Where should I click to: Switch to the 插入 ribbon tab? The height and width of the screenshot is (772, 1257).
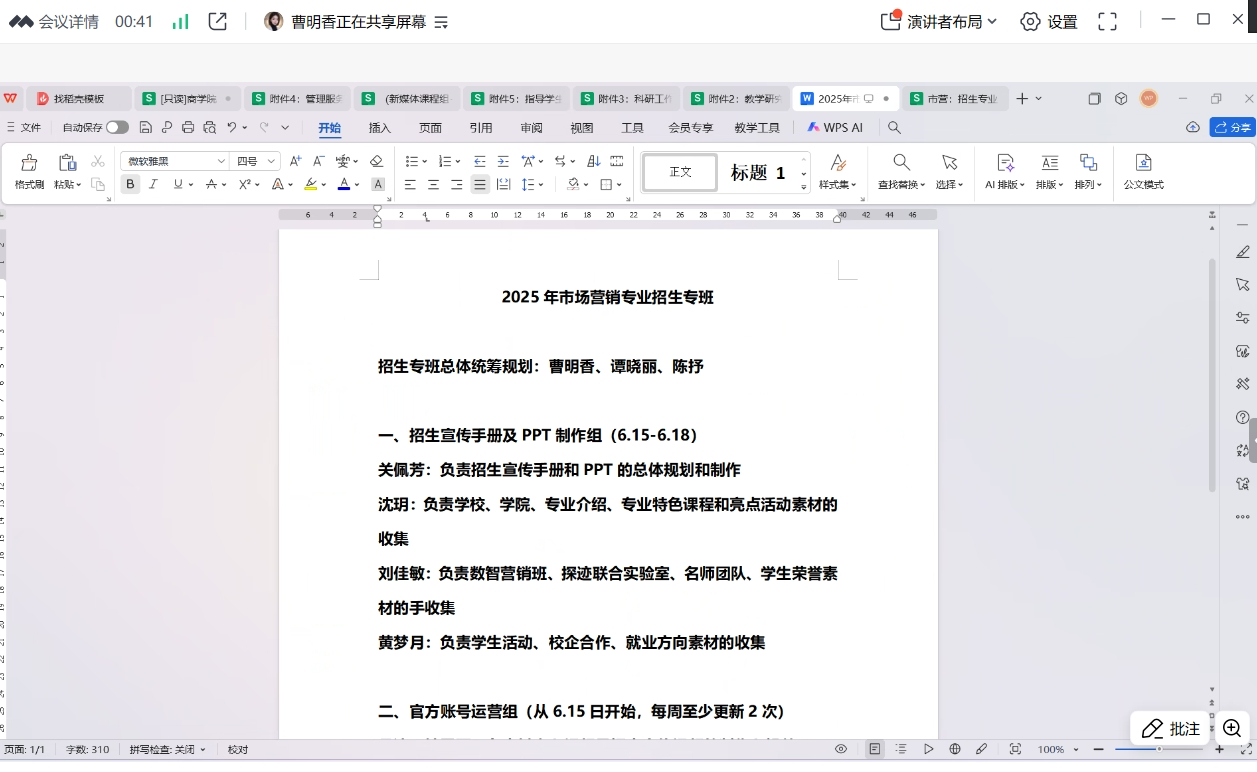point(380,128)
